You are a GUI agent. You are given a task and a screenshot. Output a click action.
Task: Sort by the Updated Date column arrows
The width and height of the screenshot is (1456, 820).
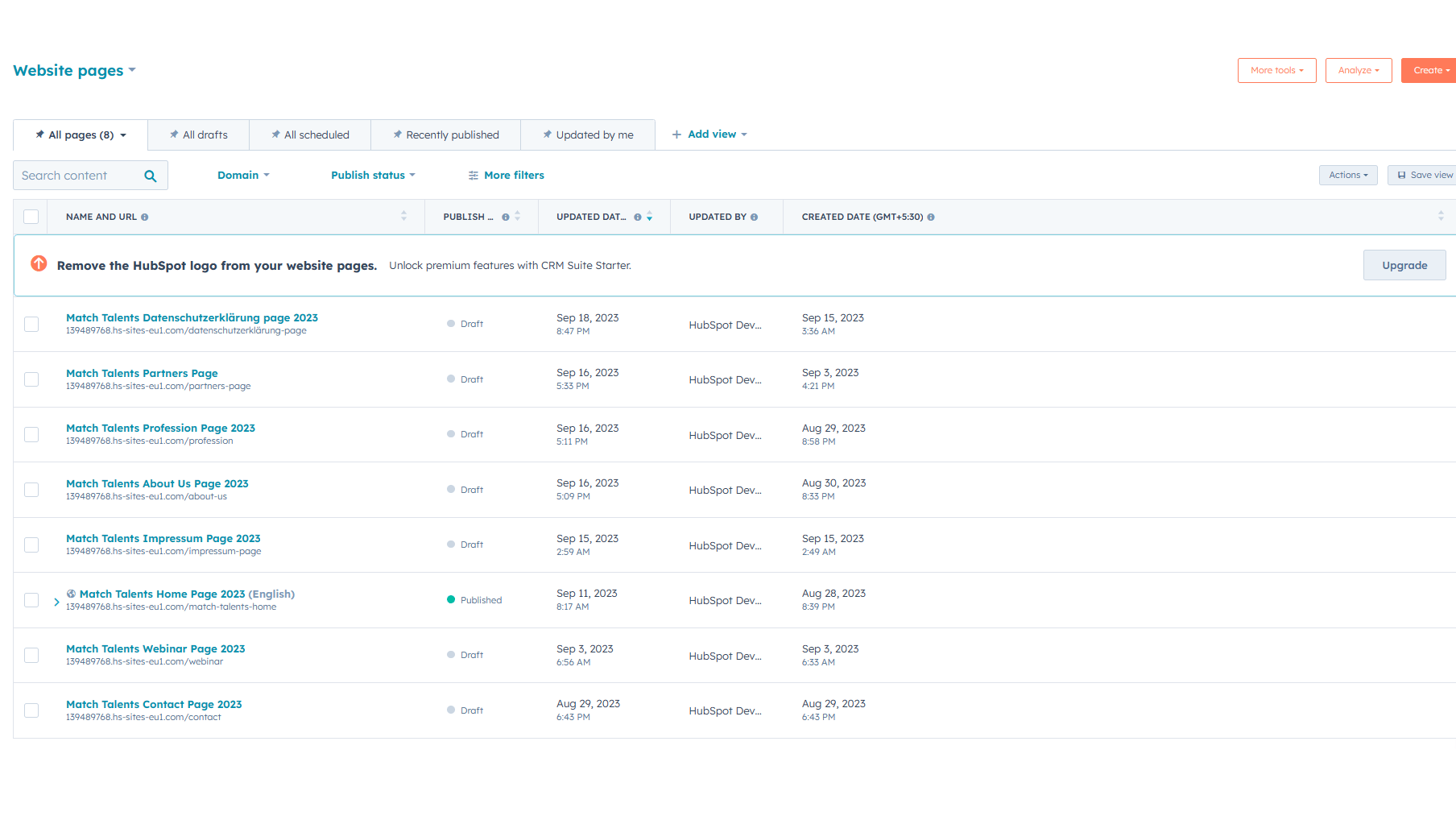pyautogui.click(x=650, y=217)
